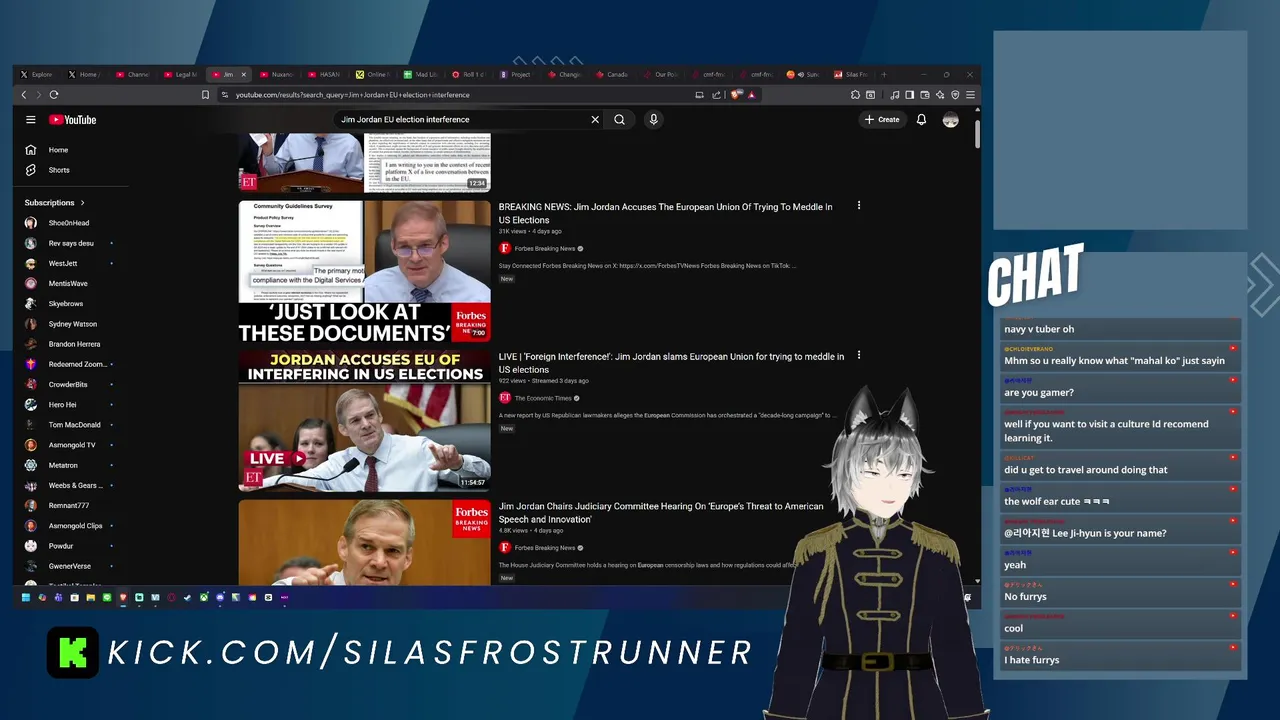This screenshot has height=720, width=1280.
Task: Switch to the Canada tab
Action: click(612, 75)
